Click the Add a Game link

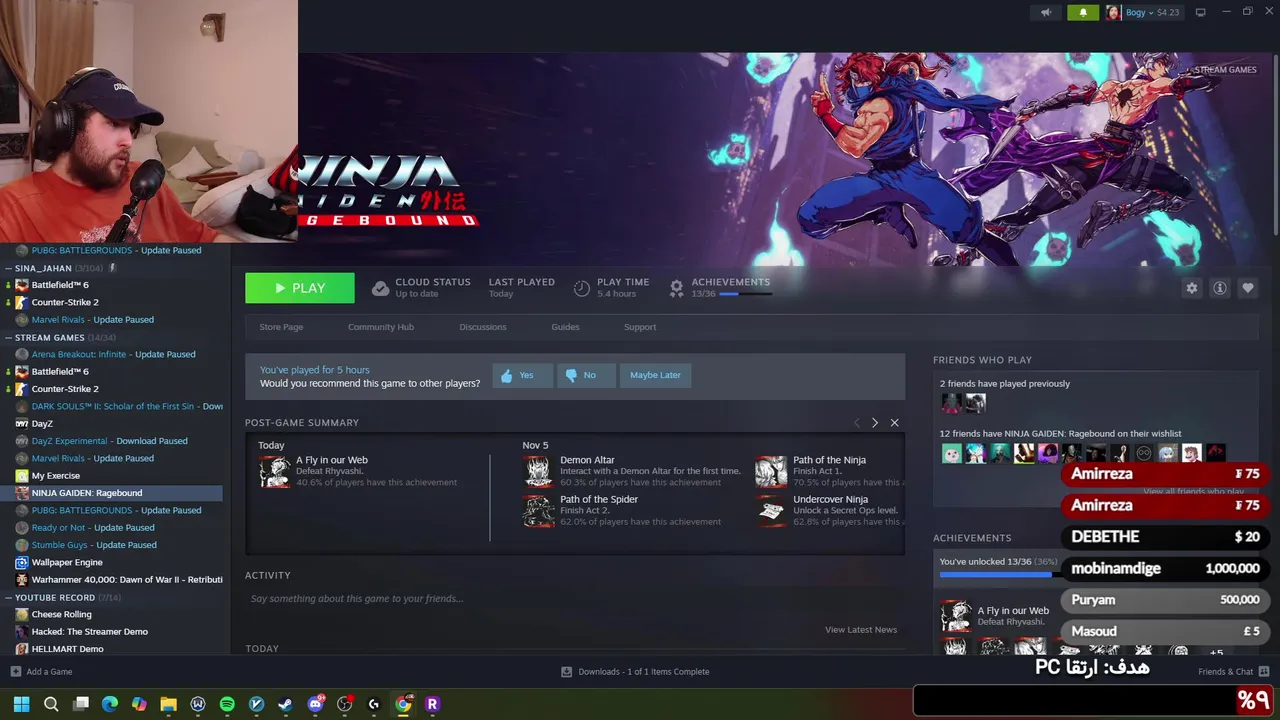pyautogui.click(x=49, y=672)
